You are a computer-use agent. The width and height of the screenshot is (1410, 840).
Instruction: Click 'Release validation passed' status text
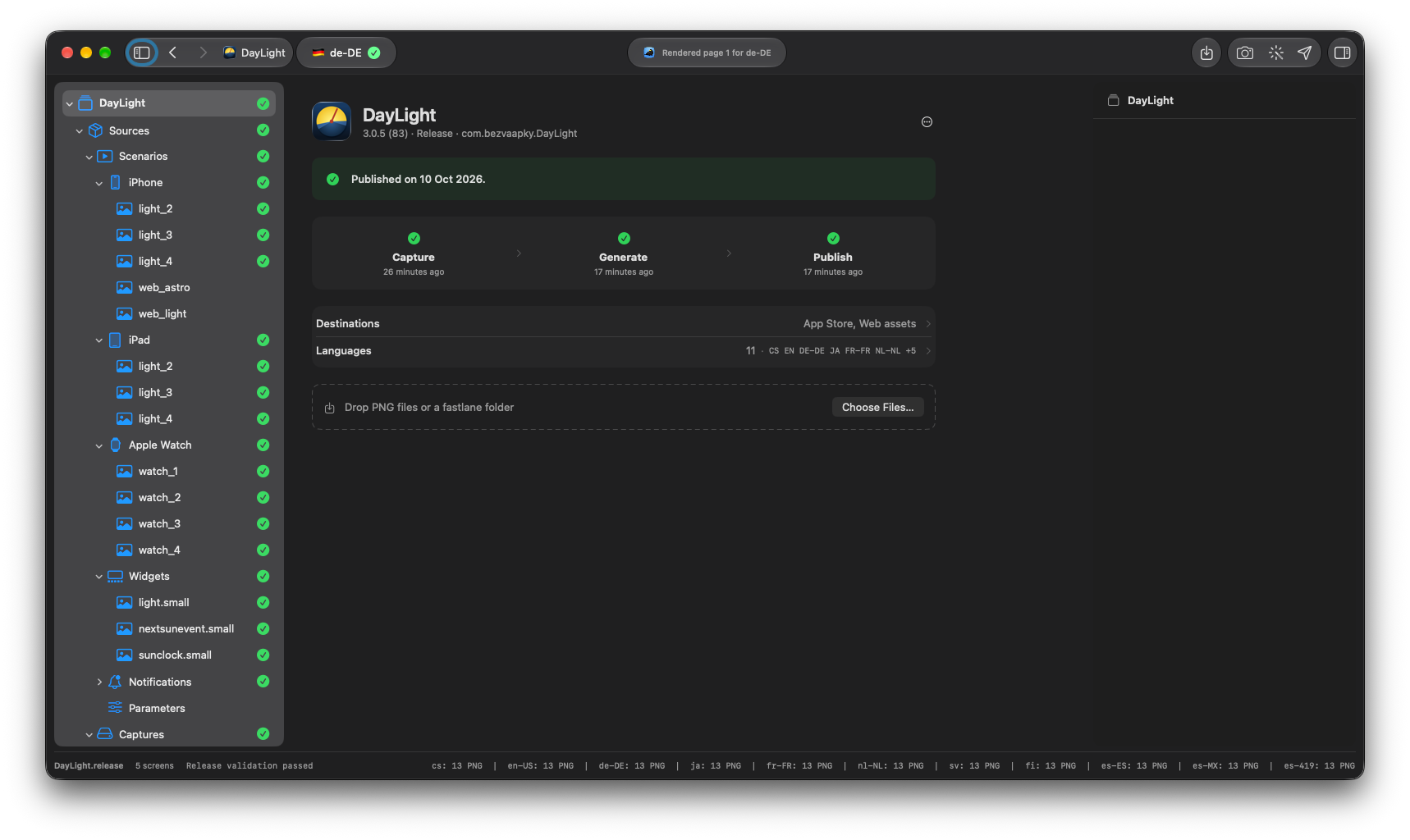click(249, 765)
